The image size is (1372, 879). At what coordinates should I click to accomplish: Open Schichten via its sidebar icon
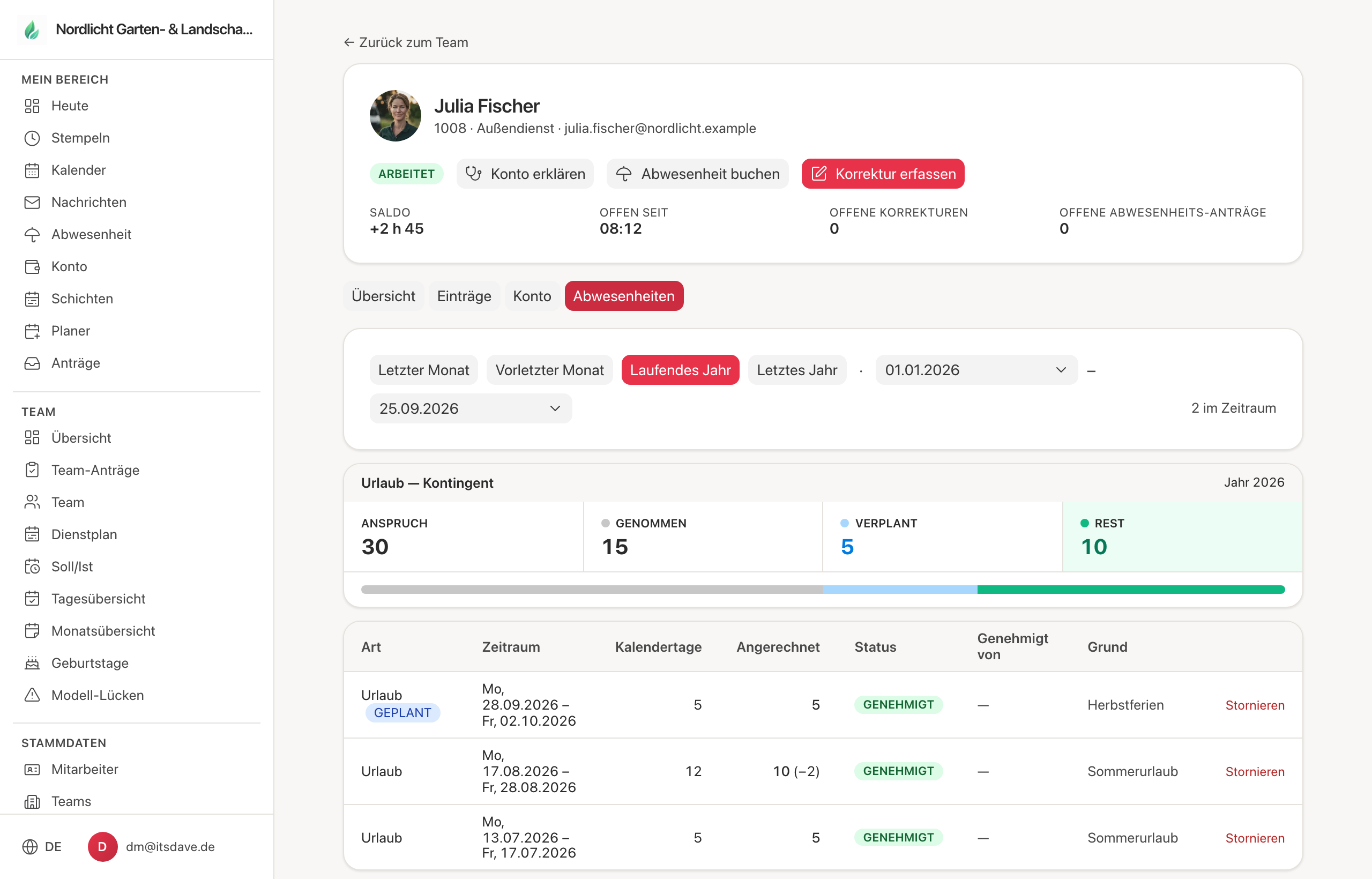(32, 299)
